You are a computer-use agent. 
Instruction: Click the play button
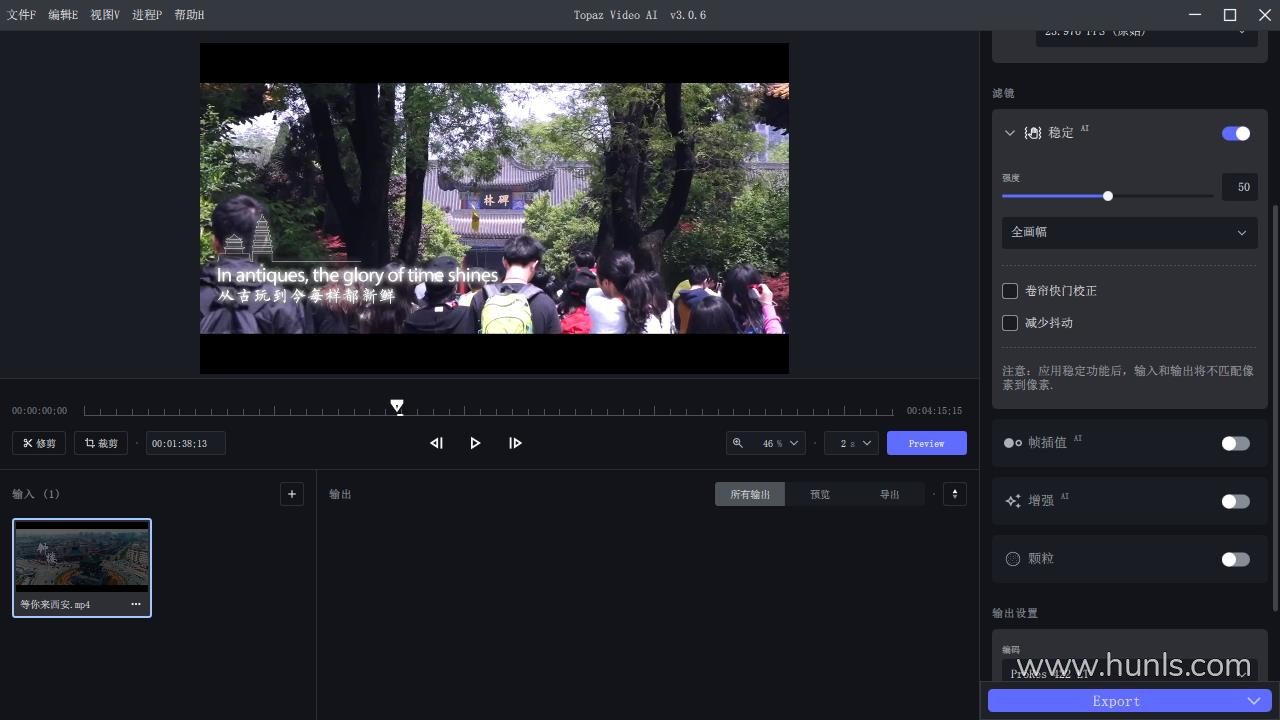[x=475, y=443]
